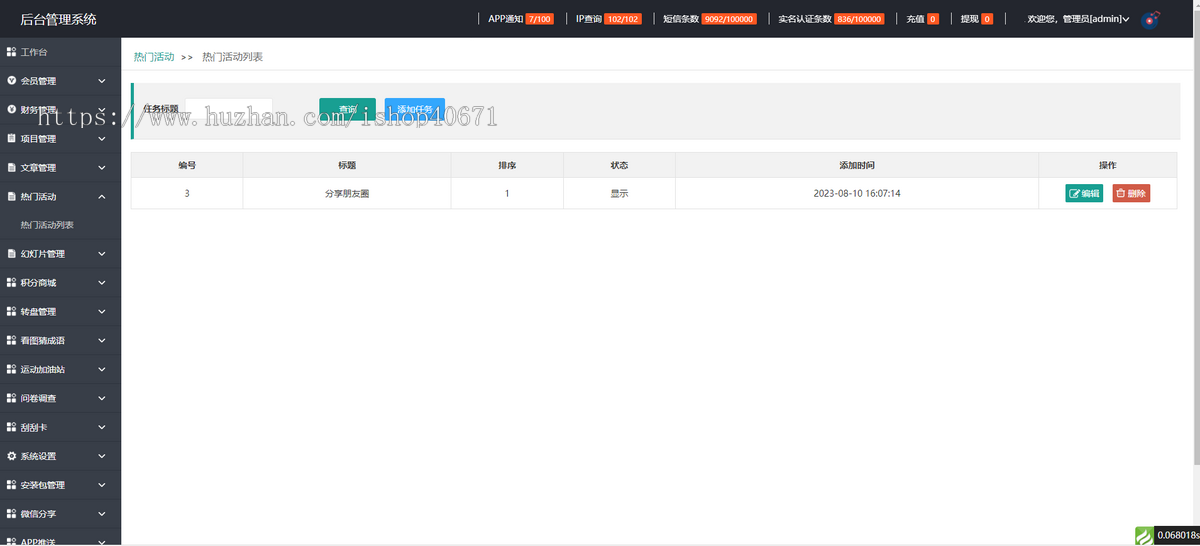Click the 幻灯片管理 sidebar icon

11,254
